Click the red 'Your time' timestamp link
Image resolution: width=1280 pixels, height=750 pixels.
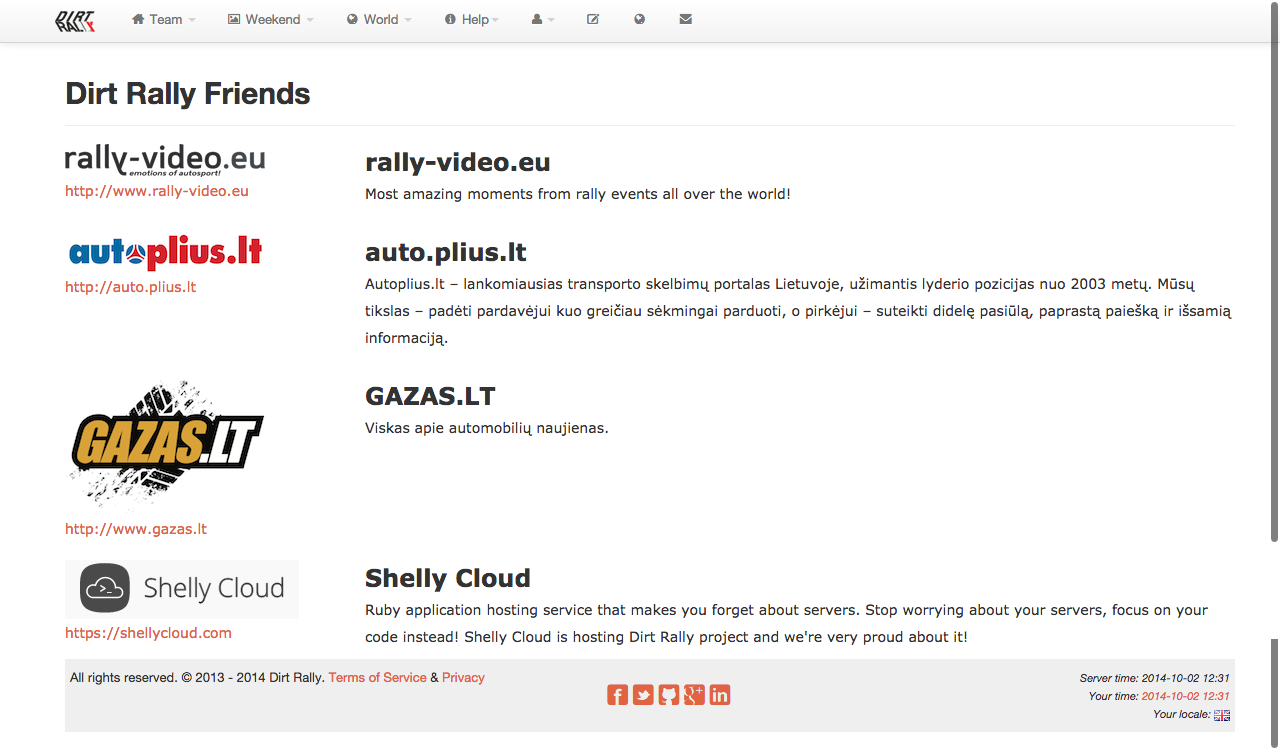[x=1186, y=696]
